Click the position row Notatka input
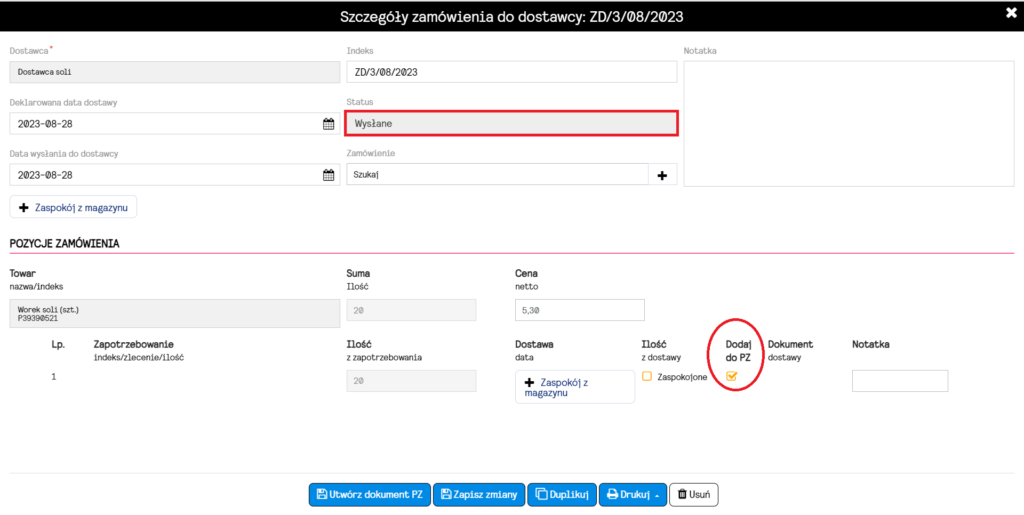The height and width of the screenshot is (515, 1024). 900,381
